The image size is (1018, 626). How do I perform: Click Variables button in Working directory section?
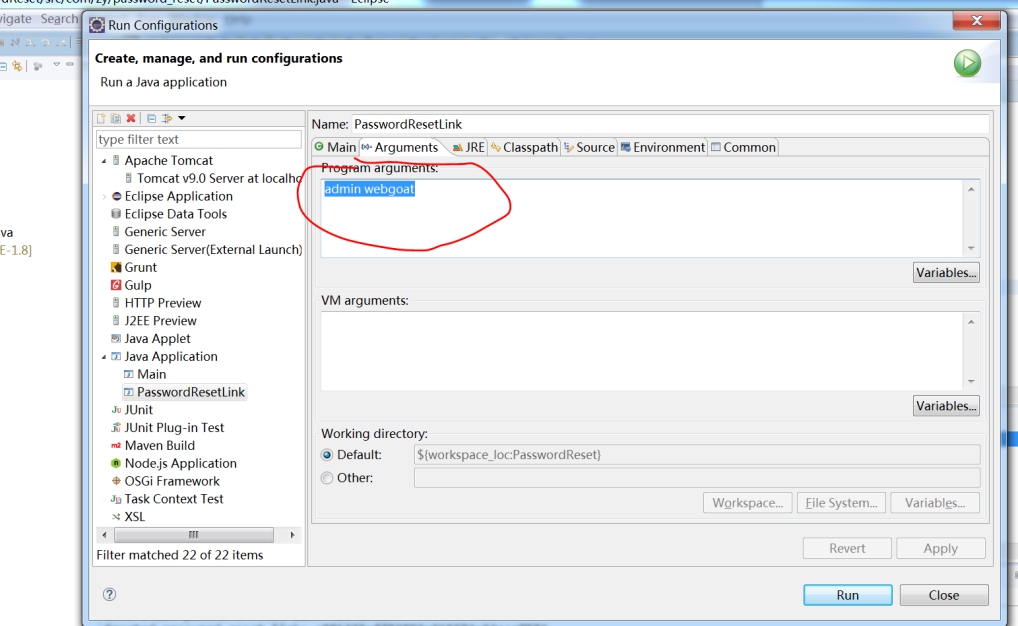[935, 503]
